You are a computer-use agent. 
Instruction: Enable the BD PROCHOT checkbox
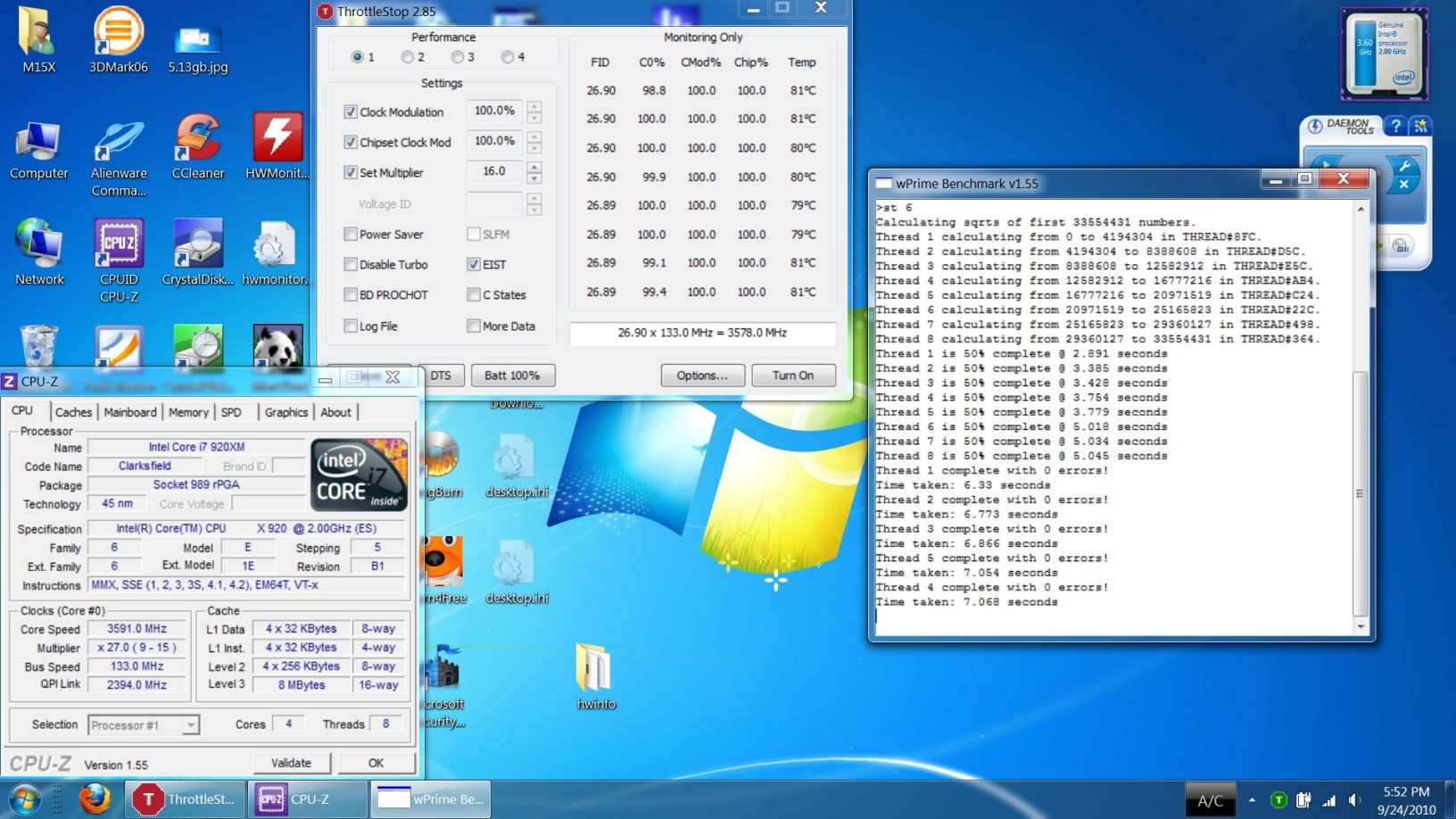[x=351, y=295]
